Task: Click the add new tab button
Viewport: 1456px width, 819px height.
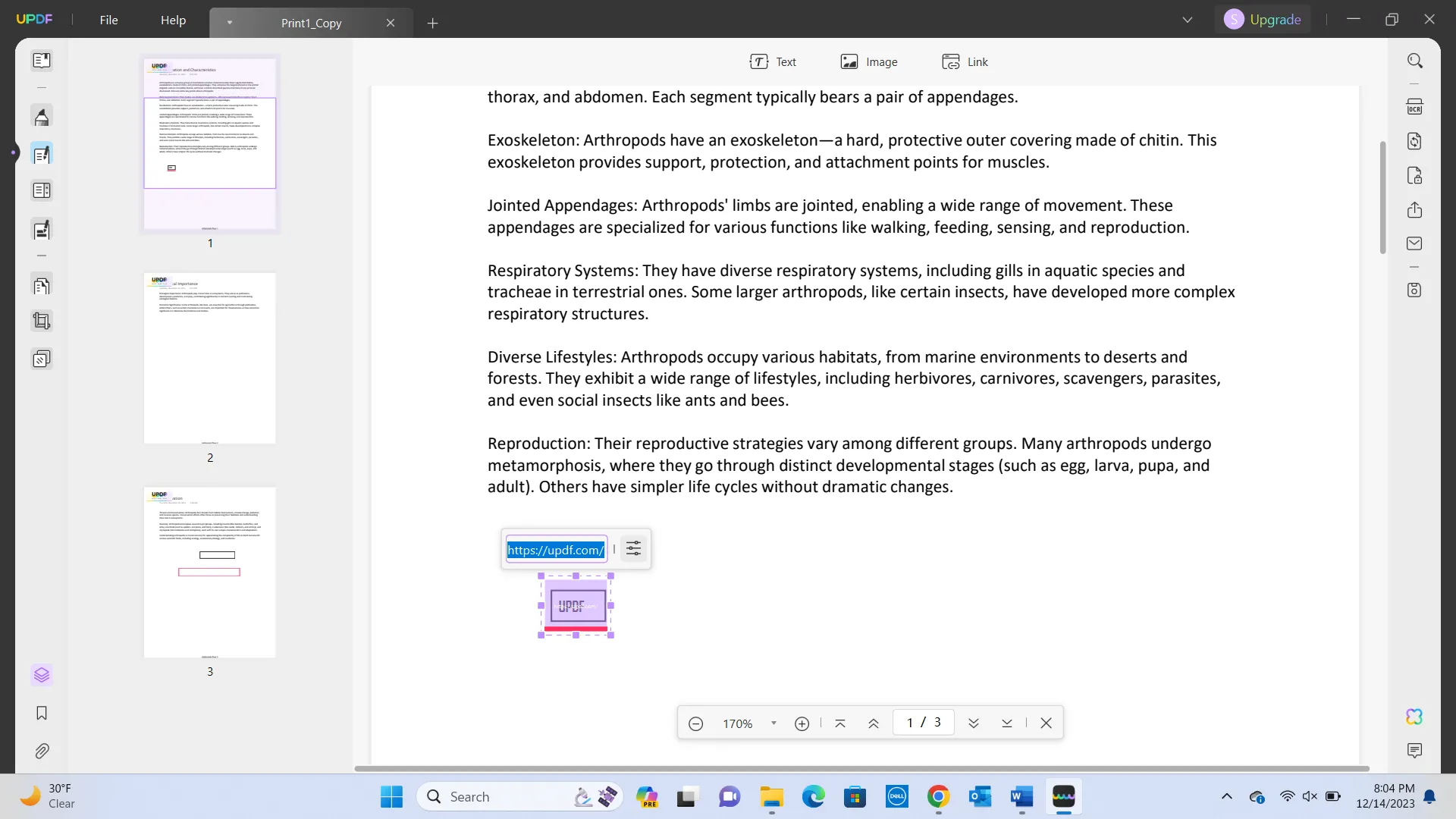Action: [x=432, y=23]
